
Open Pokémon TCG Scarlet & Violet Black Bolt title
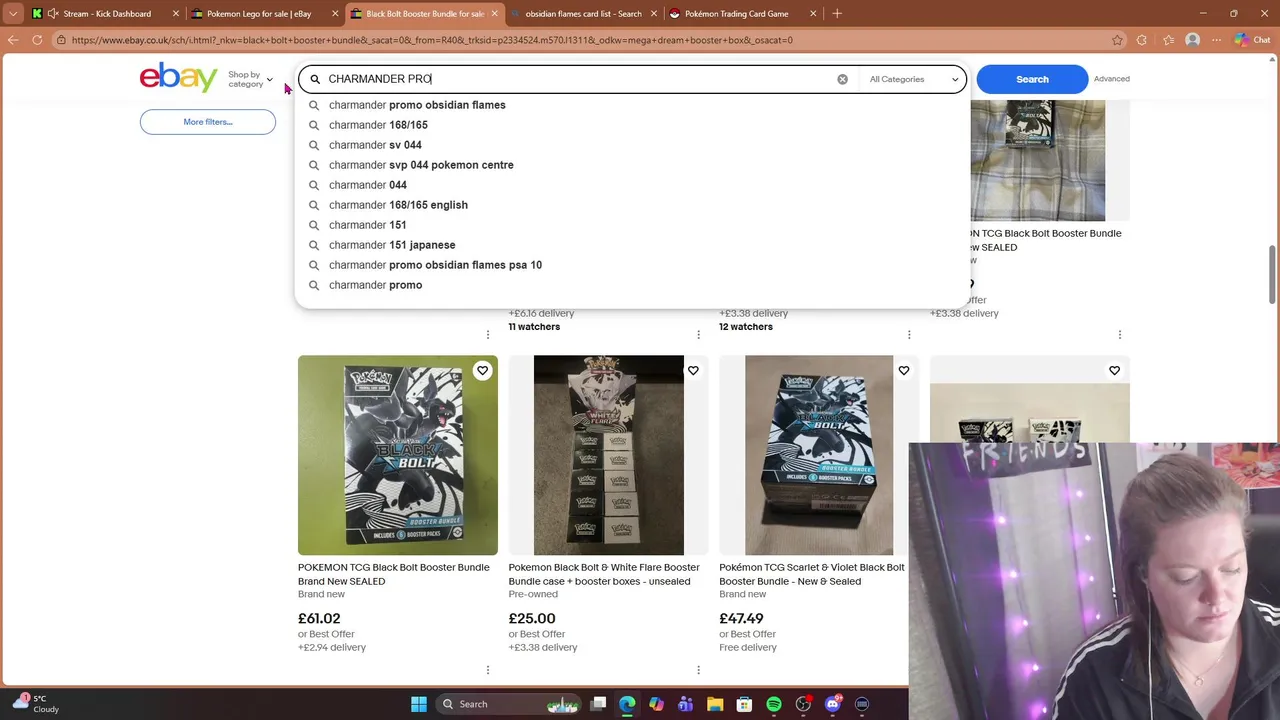[812, 574]
